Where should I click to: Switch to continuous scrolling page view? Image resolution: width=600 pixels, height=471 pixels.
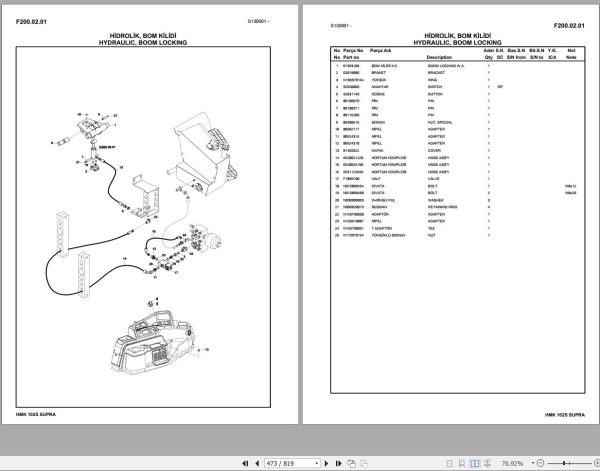(462, 463)
